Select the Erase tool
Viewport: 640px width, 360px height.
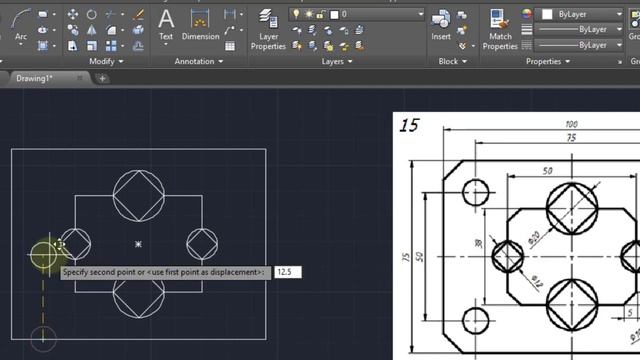138,15
